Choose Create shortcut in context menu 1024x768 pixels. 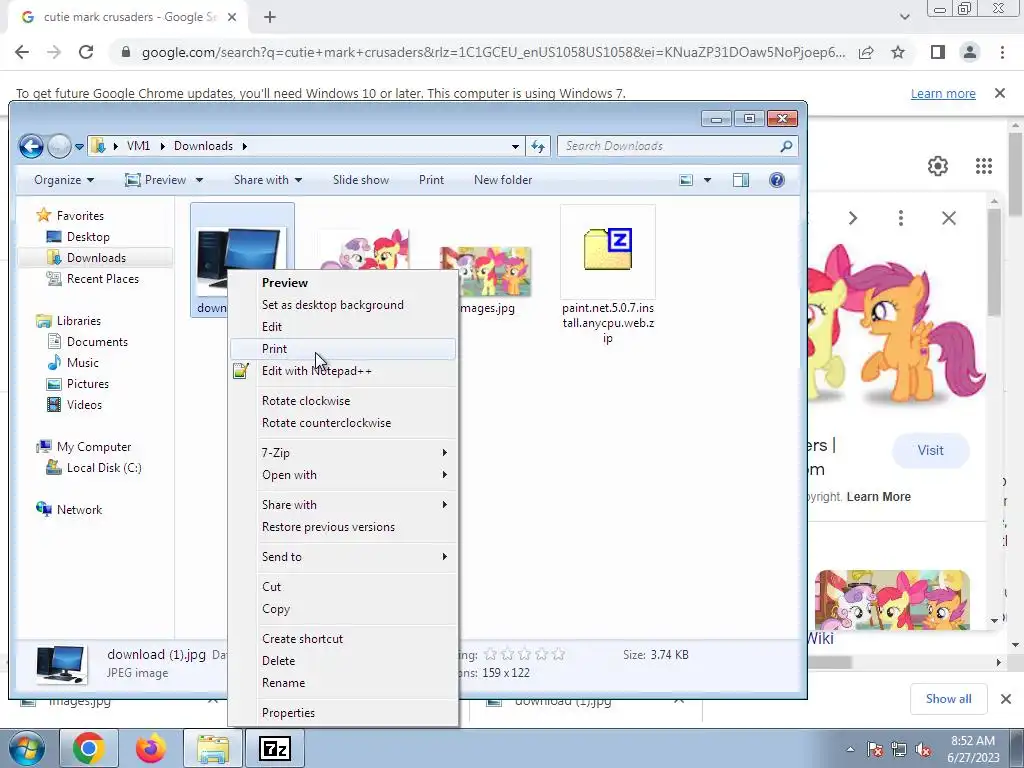(x=344, y=639)
